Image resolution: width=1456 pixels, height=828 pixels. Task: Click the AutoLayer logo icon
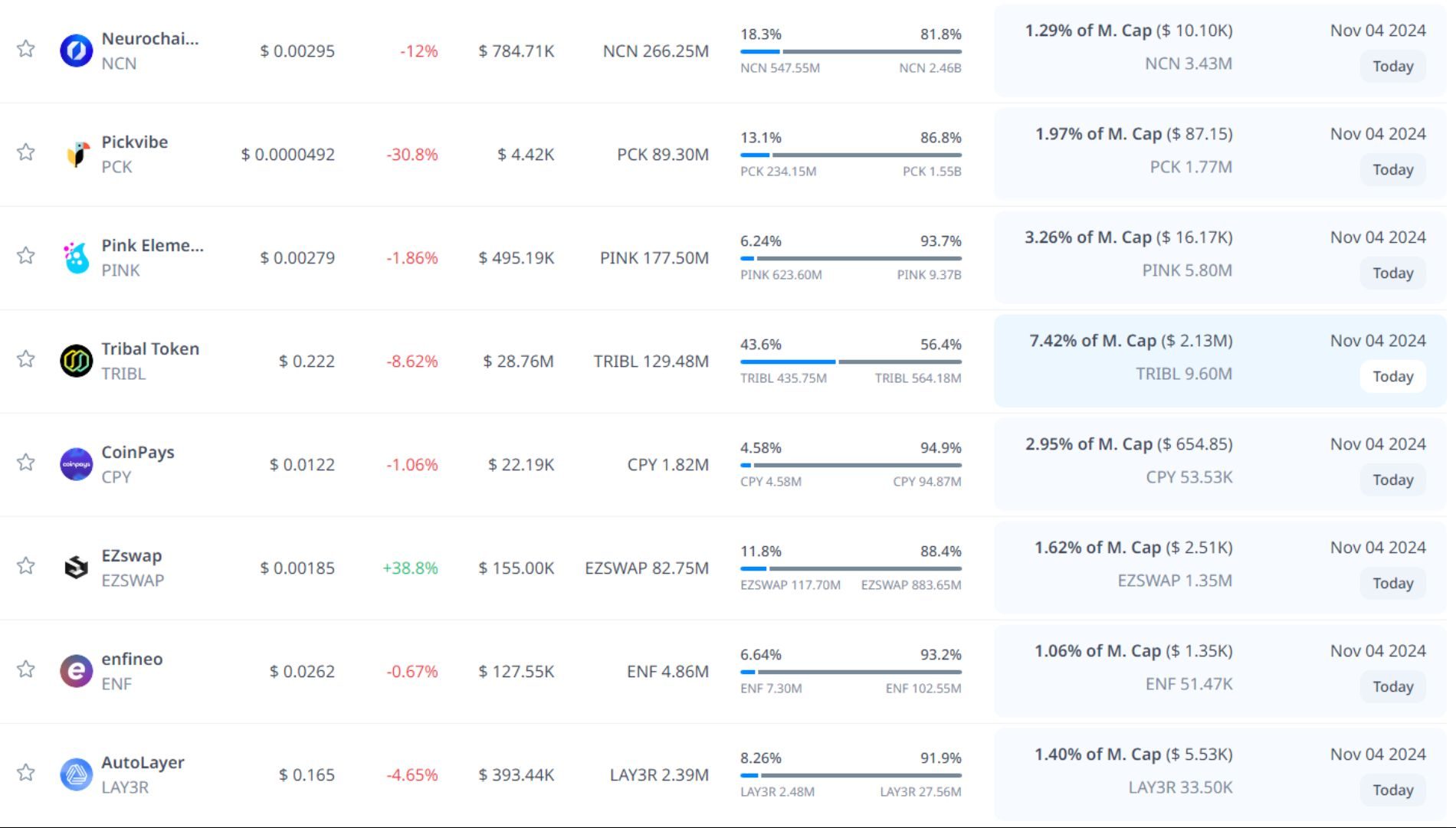[x=77, y=774]
